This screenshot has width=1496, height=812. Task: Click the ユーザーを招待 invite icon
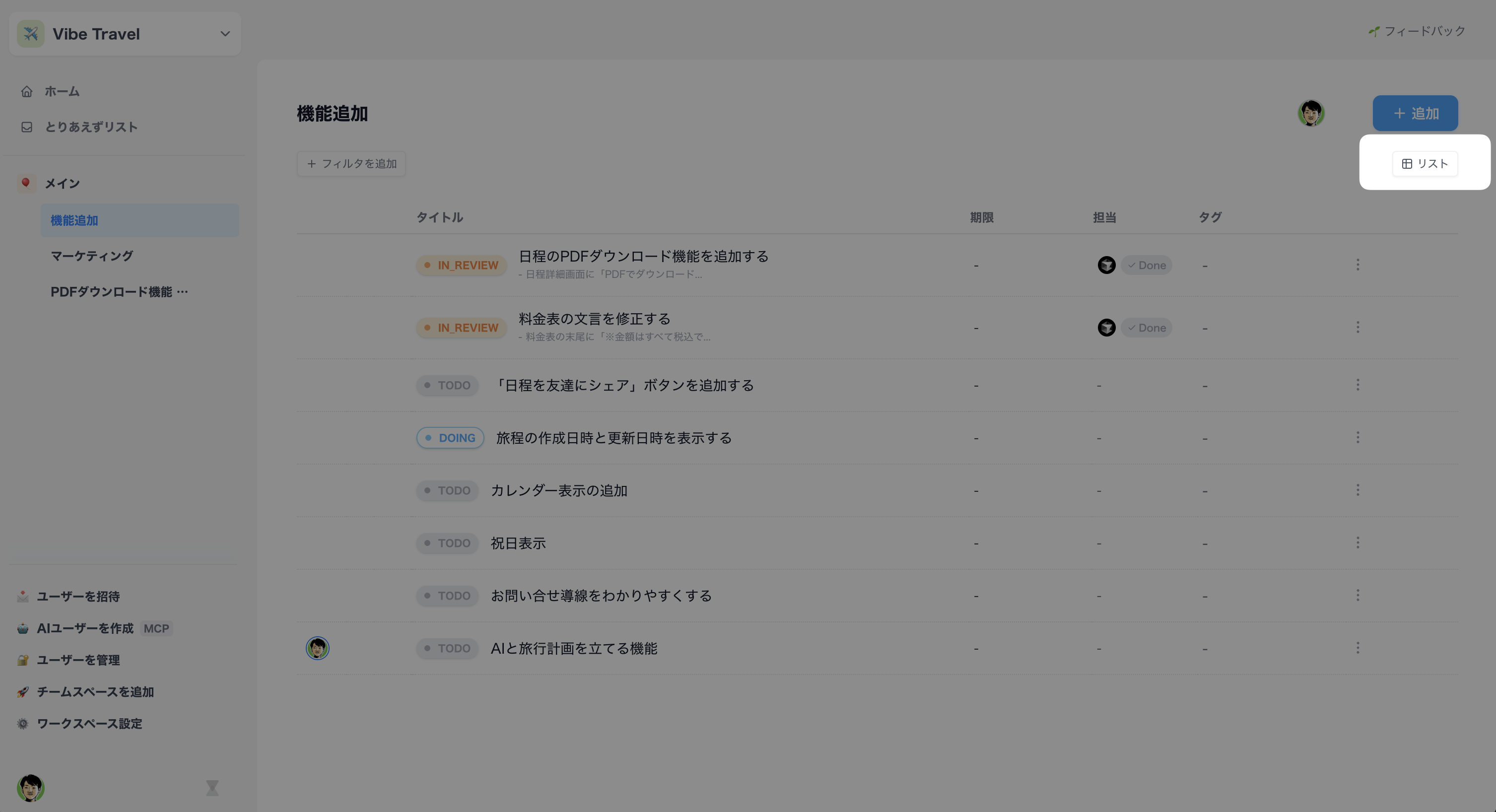coord(22,596)
